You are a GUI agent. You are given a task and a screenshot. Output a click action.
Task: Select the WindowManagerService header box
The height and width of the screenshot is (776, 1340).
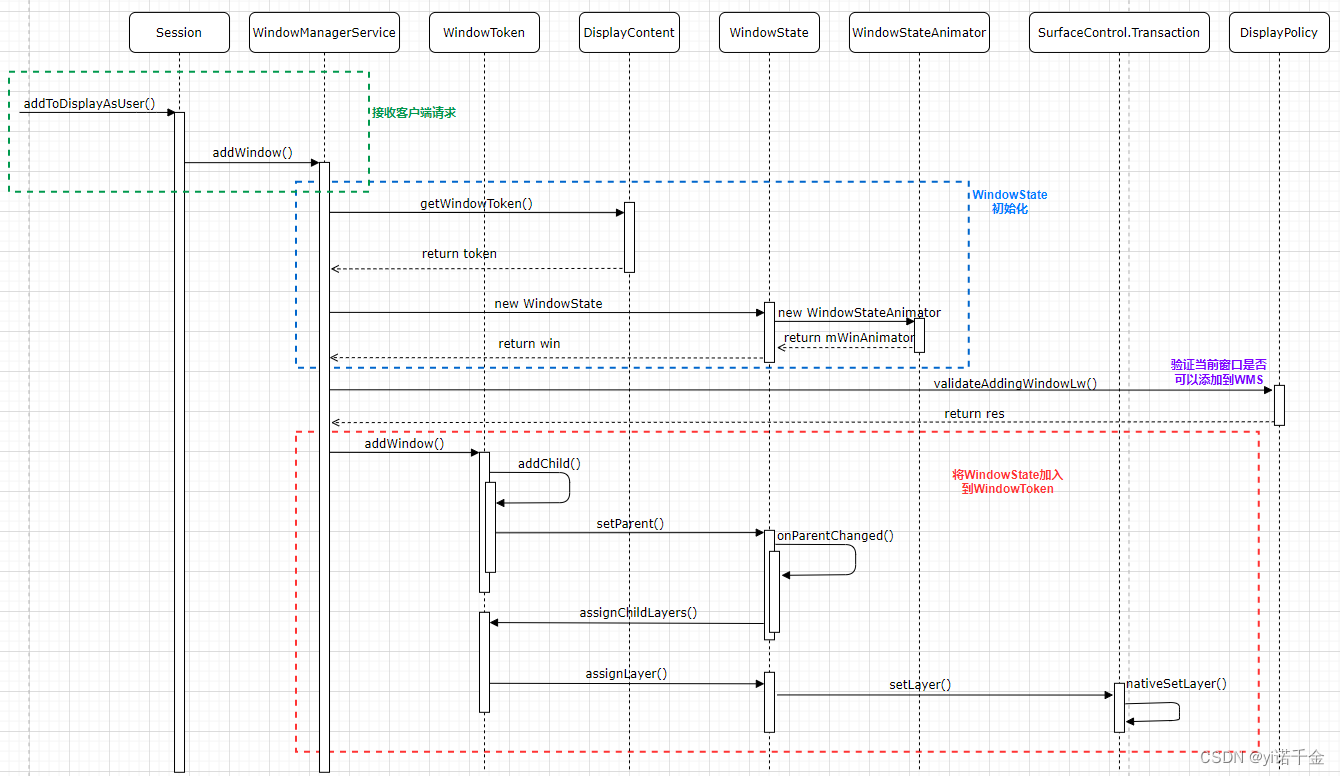pyautogui.click(x=324, y=32)
